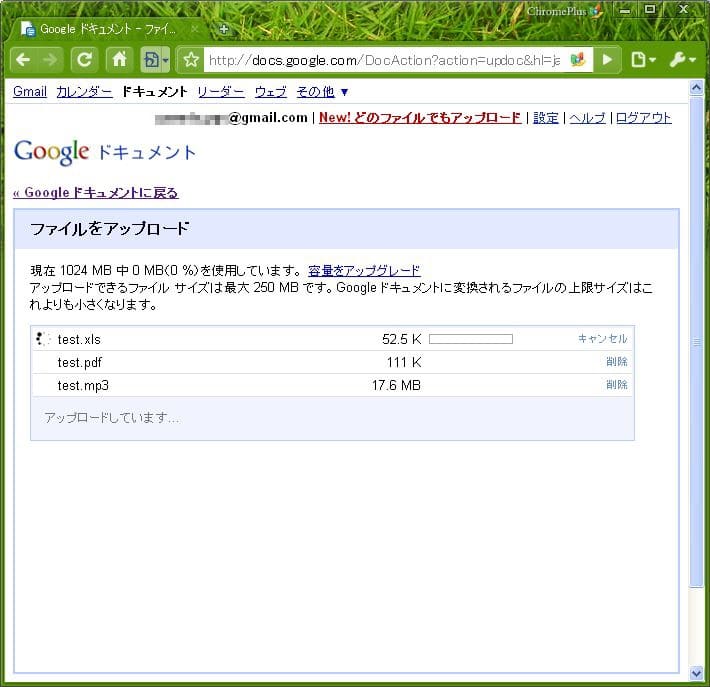
Task: Click the browser Forward arrow button
Action: [50, 59]
